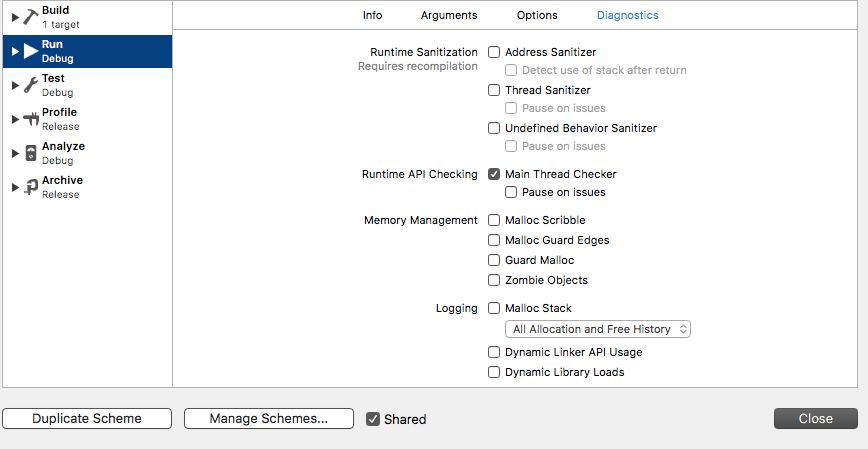Image resolution: width=868 pixels, height=449 pixels.
Task: Enable the Address Sanitizer checkbox
Action: click(x=494, y=52)
